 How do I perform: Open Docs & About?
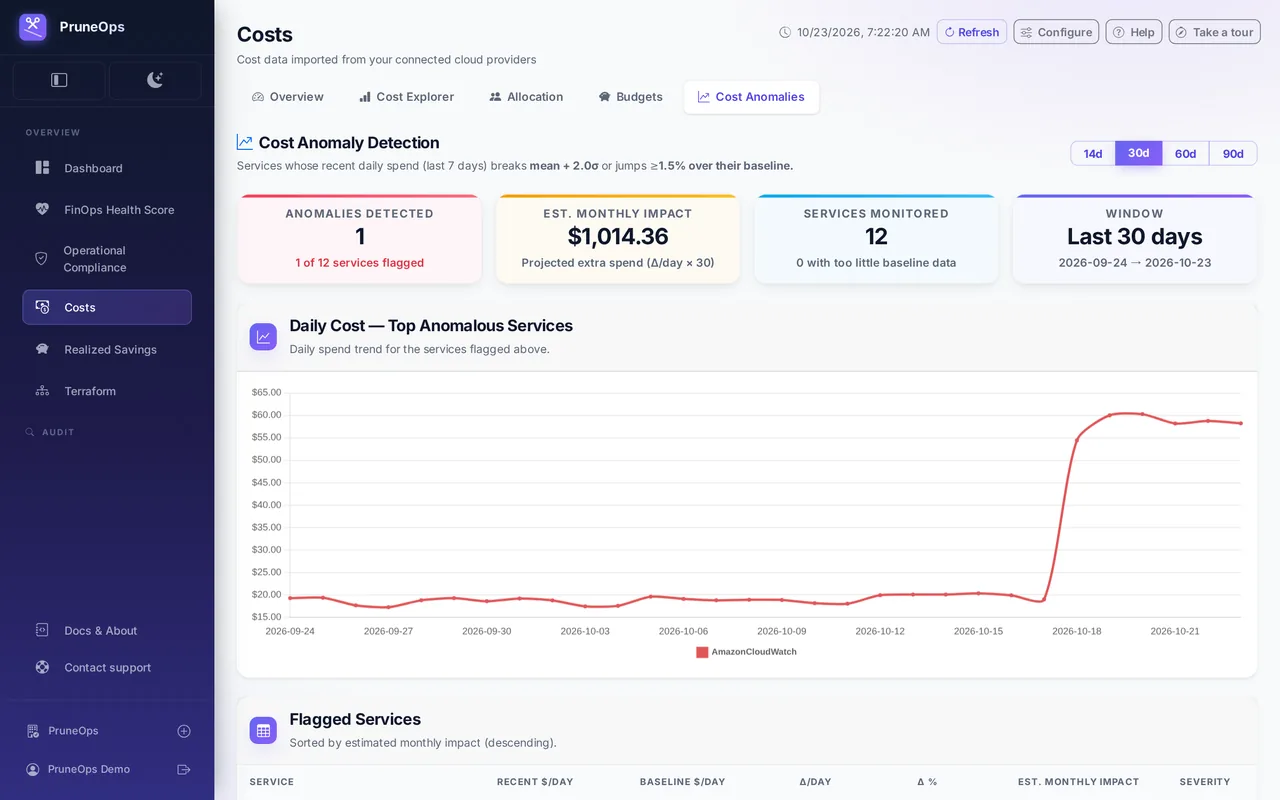(107, 630)
